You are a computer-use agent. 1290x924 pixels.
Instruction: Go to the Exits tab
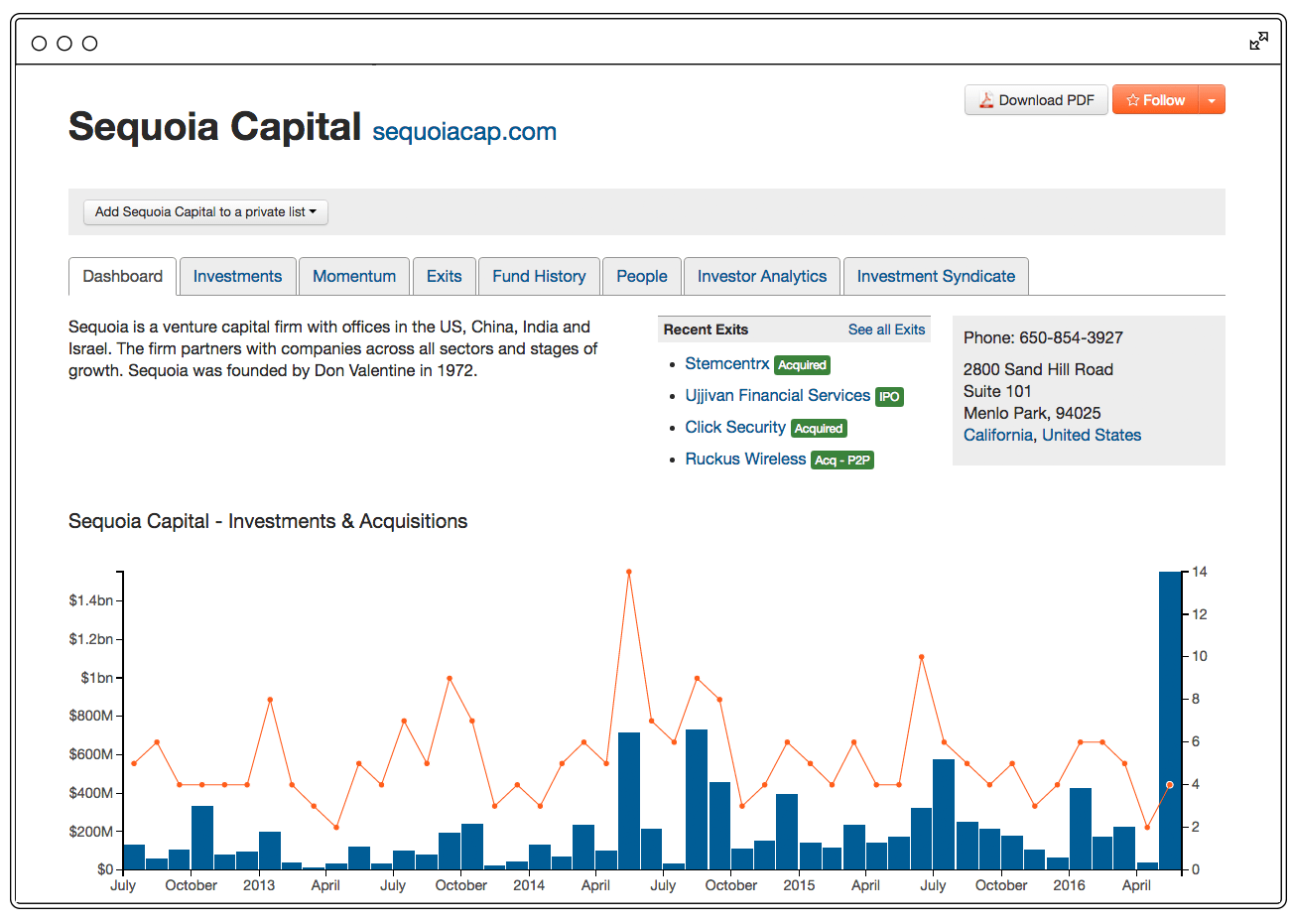pyautogui.click(x=445, y=276)
